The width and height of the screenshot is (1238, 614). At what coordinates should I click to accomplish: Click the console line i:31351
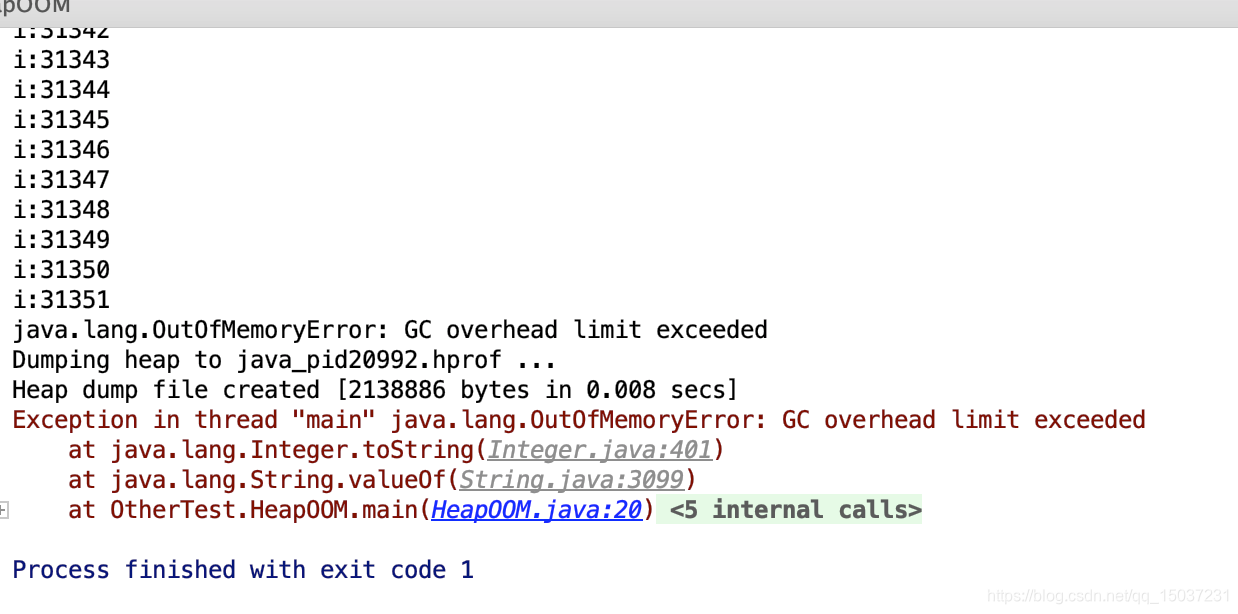tap(61, 300)
